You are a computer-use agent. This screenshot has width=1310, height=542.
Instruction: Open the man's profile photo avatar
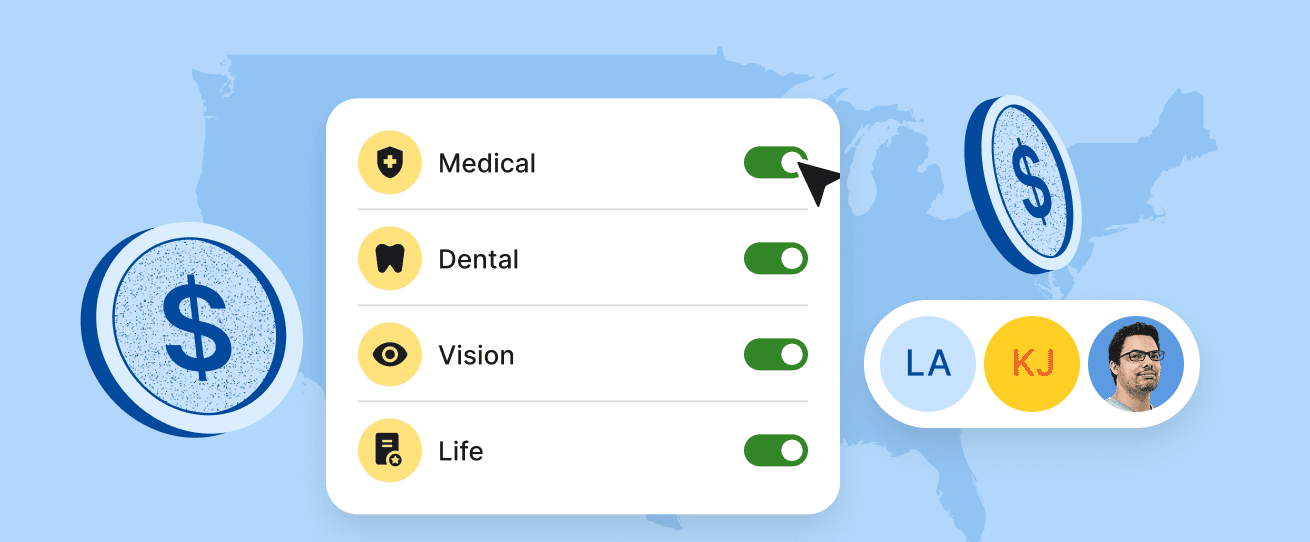point(1135,364)
